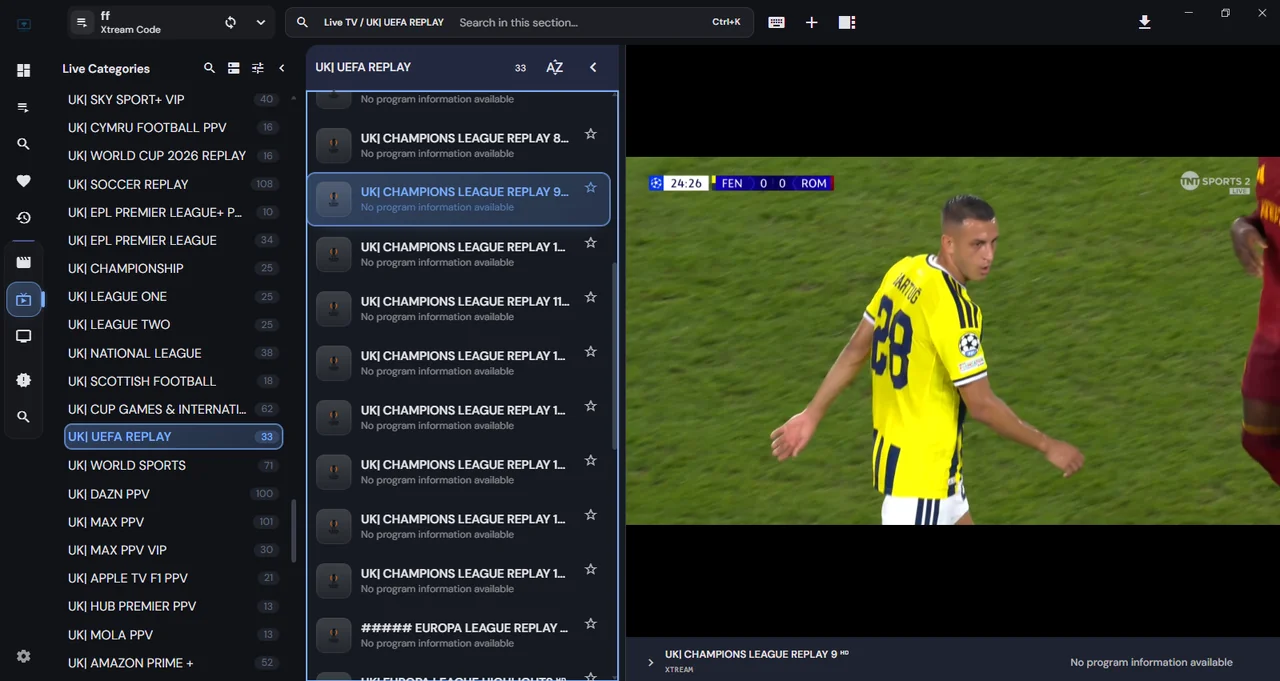Open the watch history icon in sidebar
Image resolution: width=1280 pixels, height=681 pixels.
tap(24, 218)
